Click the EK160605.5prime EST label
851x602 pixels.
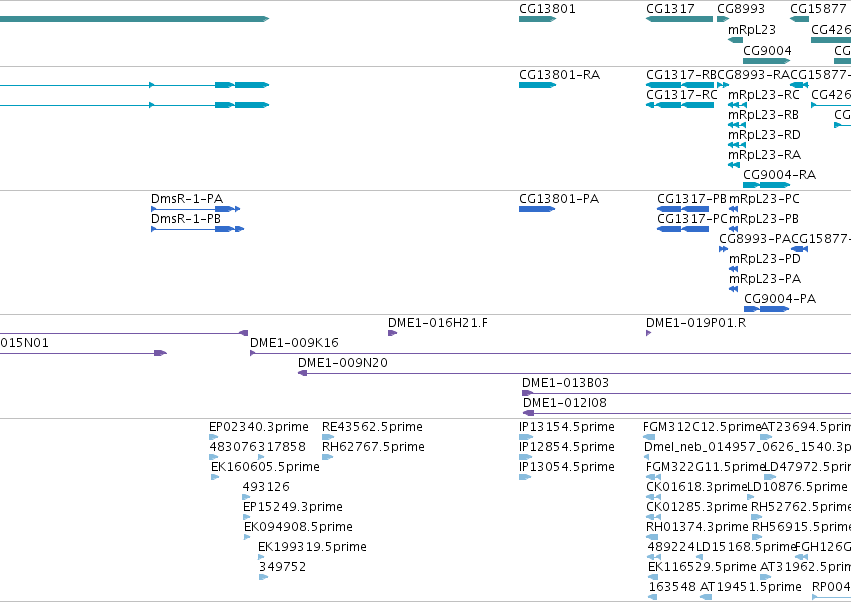[265, 467]
